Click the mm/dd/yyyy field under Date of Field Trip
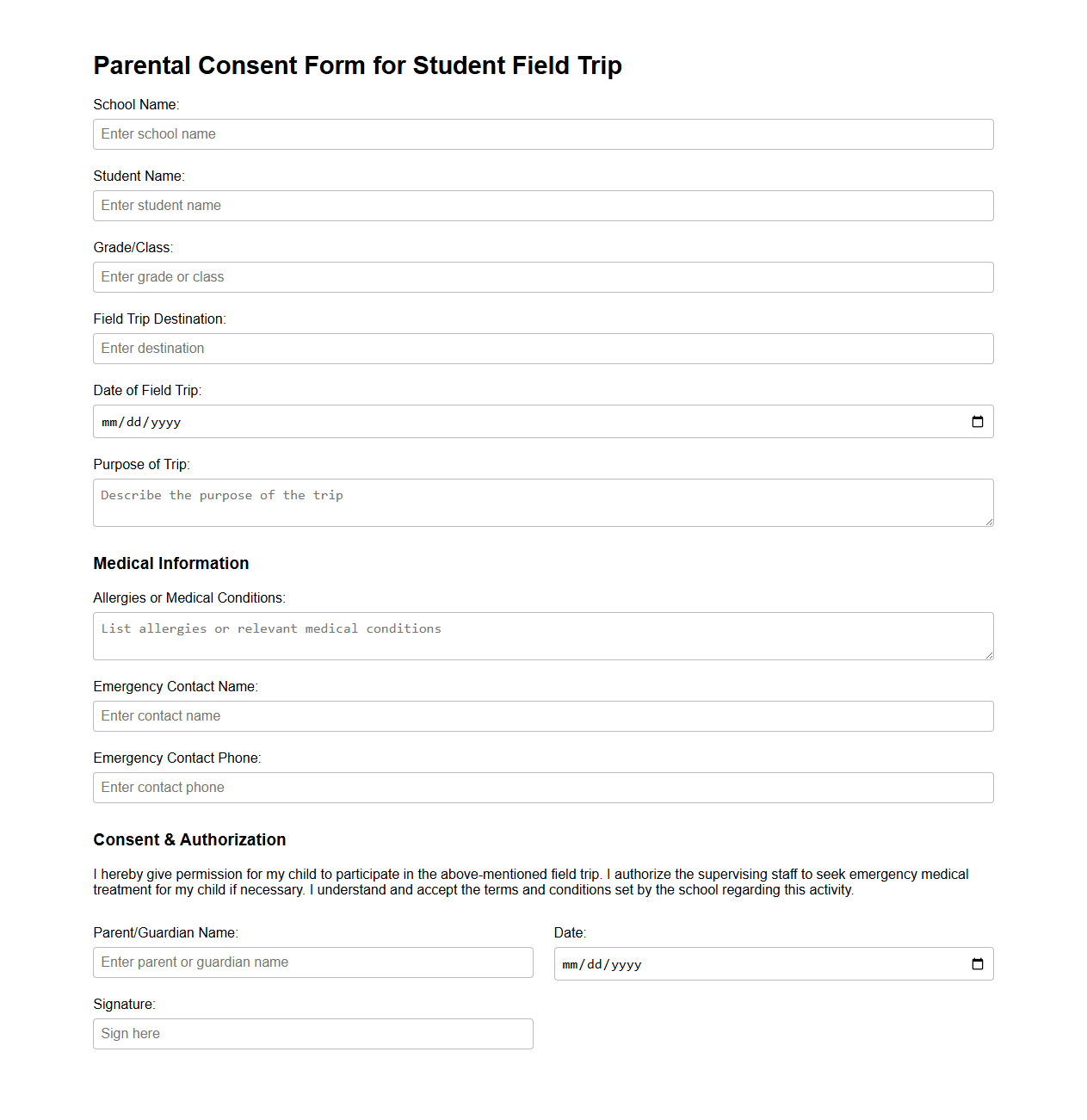Image resolution: width=1087 pixels, height=1120 pixels. [x=344, y=422]
